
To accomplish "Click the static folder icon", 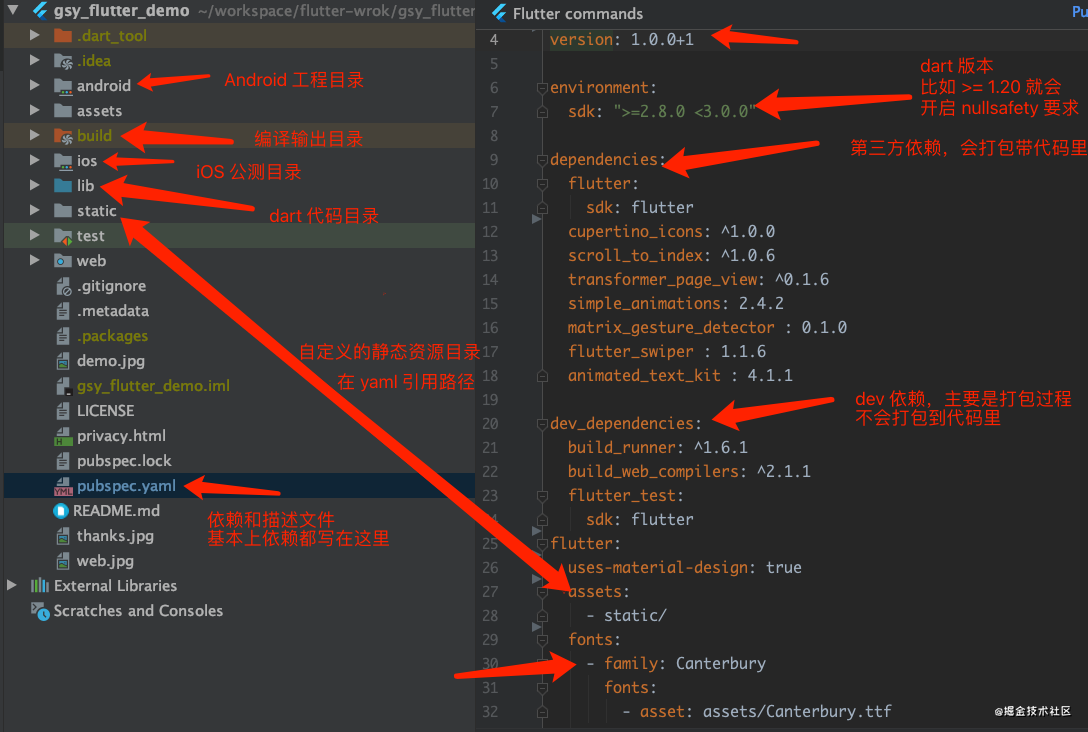I will point(63,210).
